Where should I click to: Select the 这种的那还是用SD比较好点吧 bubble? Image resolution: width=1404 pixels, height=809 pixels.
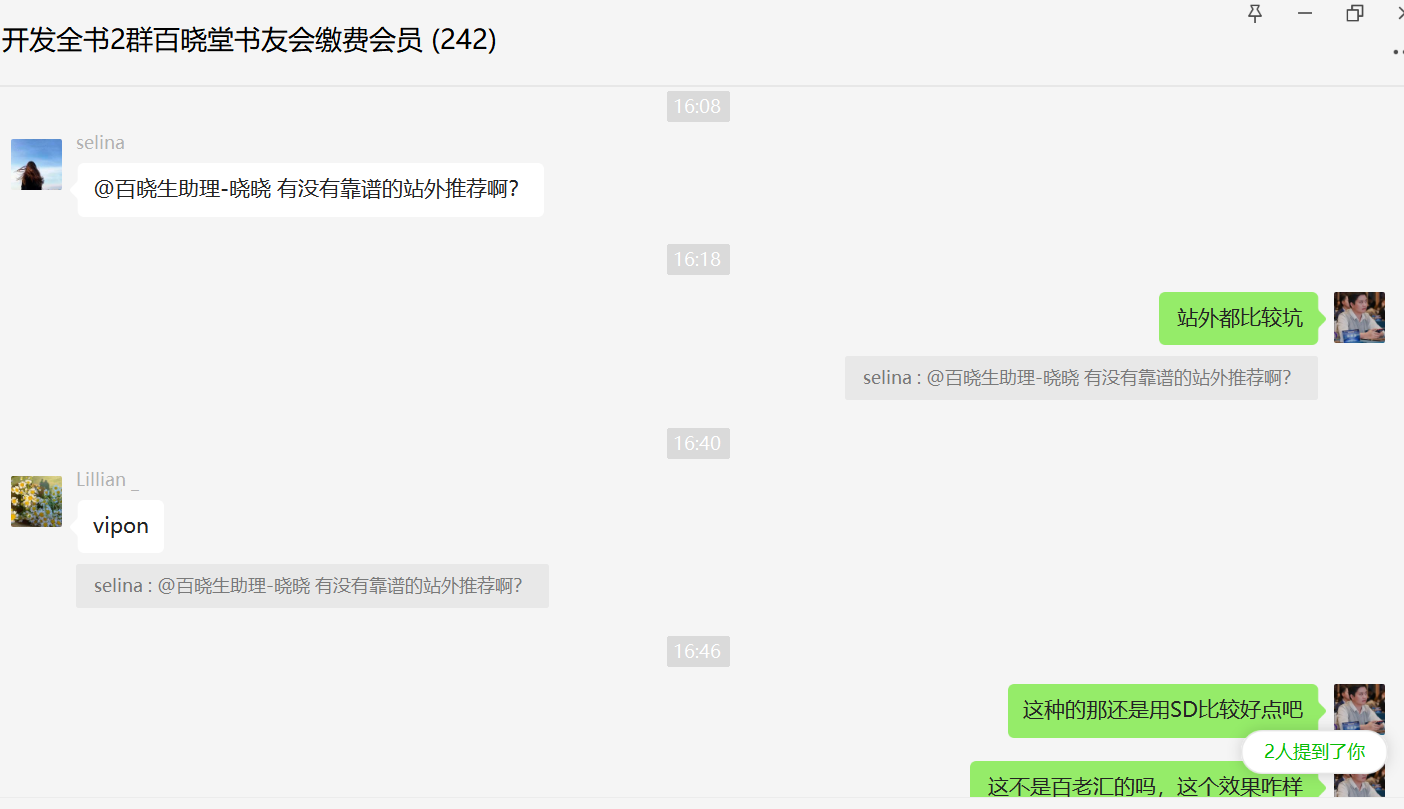1163,710
